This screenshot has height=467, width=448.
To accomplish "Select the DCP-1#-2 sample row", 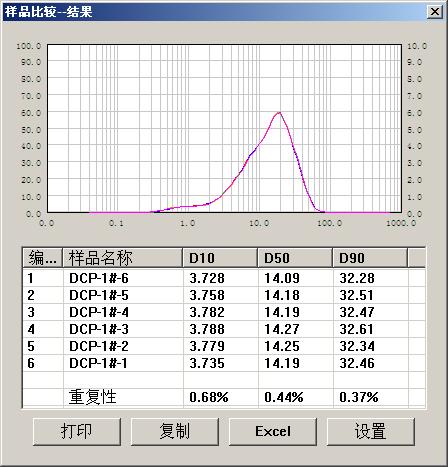I will [224, 346].
